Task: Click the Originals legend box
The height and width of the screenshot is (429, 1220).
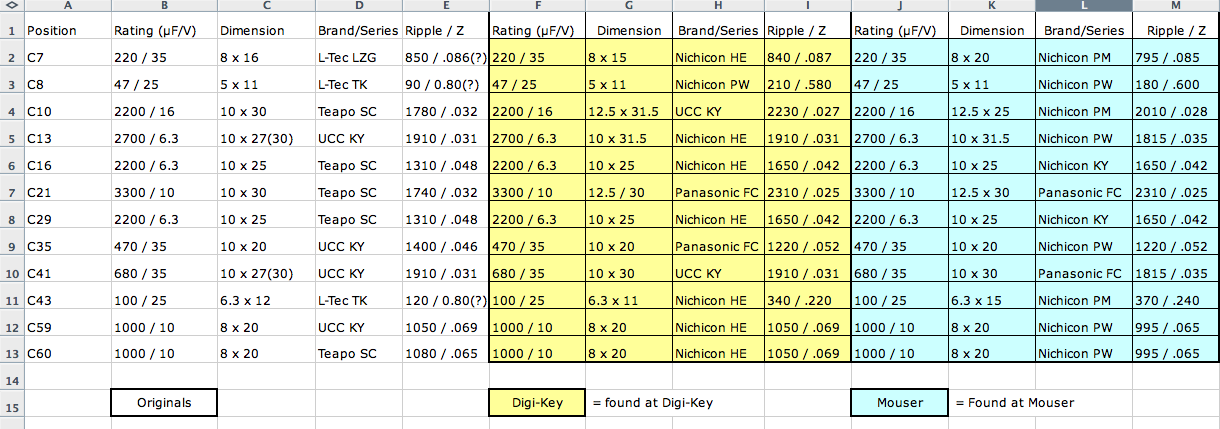Action: pyautogui.click(x=164, y=403)
